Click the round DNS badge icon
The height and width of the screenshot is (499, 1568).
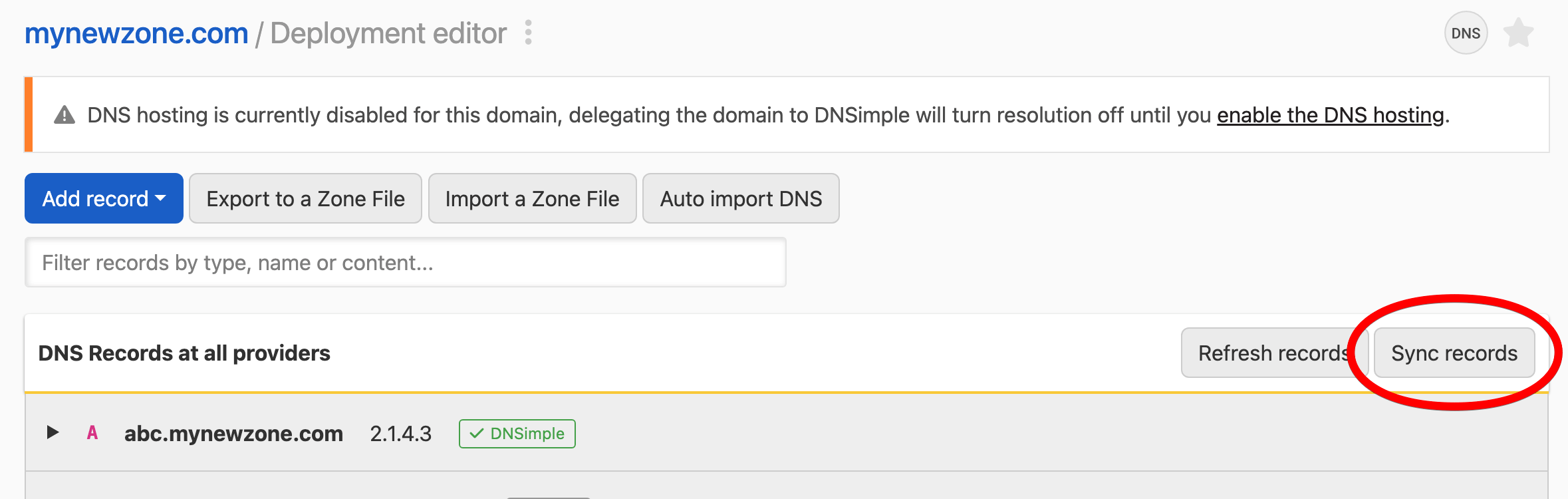(1466, 33)
